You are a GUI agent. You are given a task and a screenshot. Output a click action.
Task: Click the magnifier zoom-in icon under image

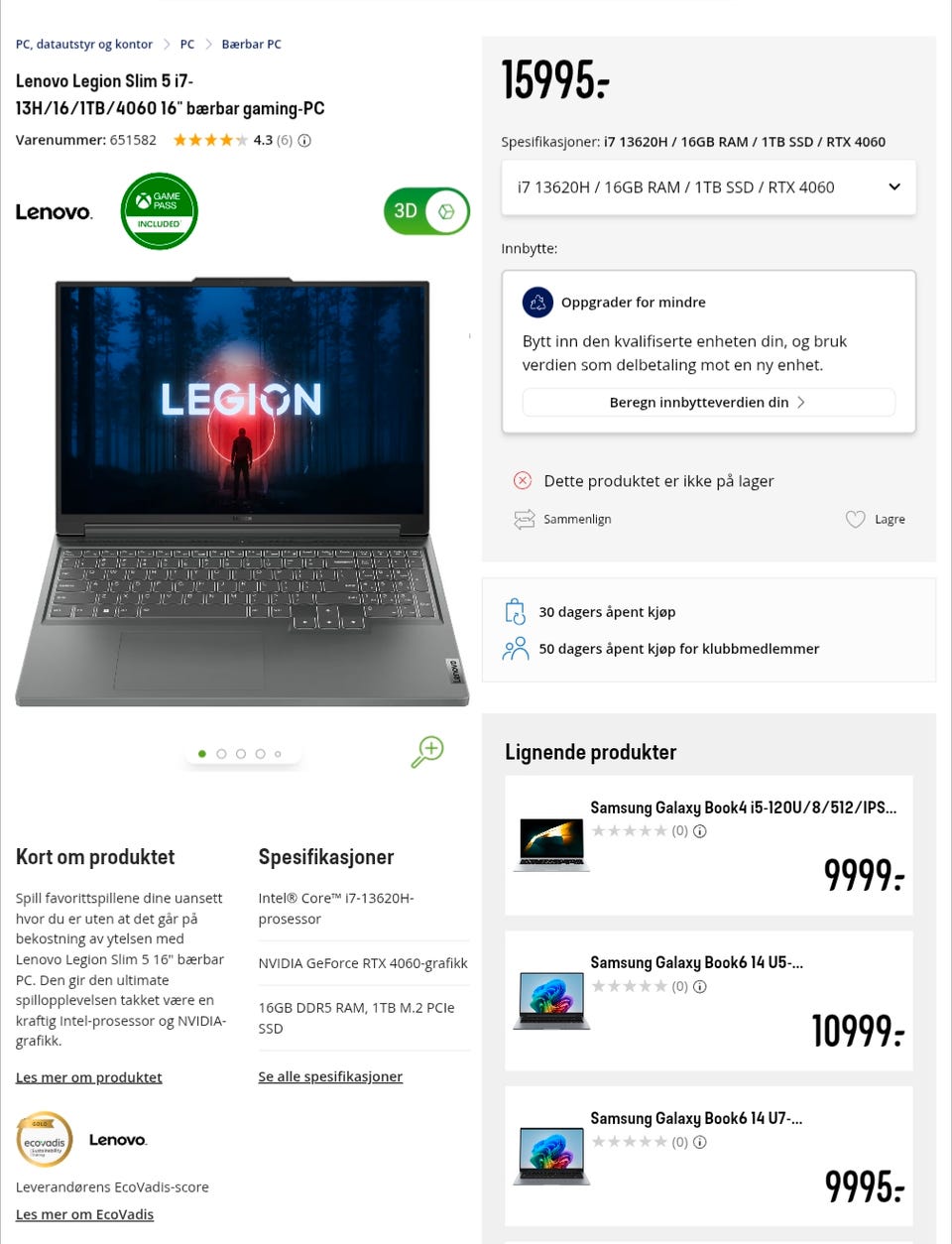click(427, 752)
